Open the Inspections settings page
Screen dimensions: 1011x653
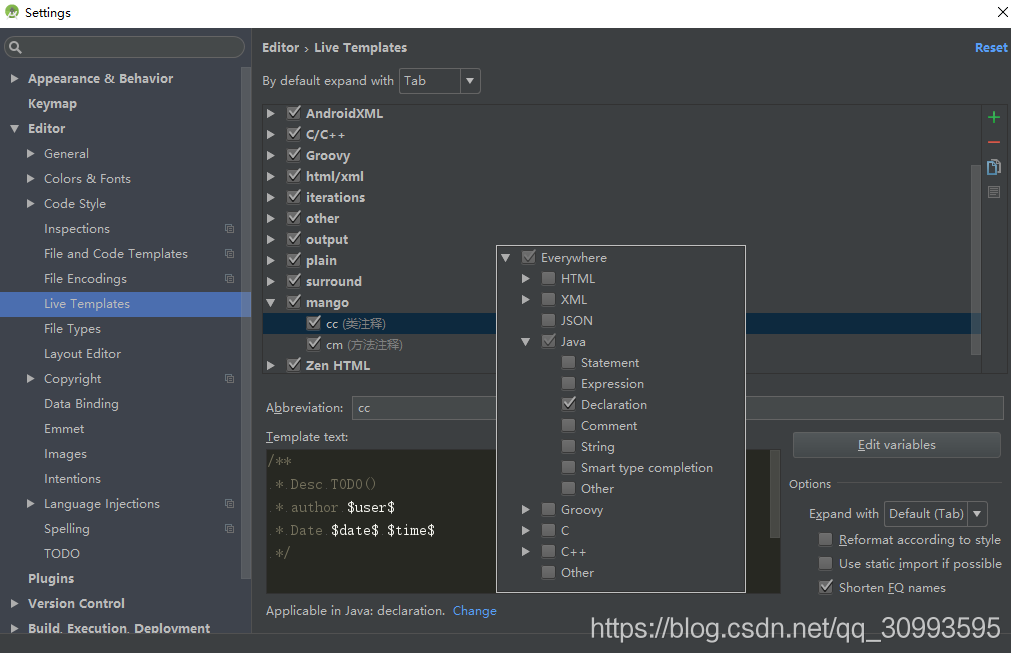pyautogui.click(x=77, y=229)
